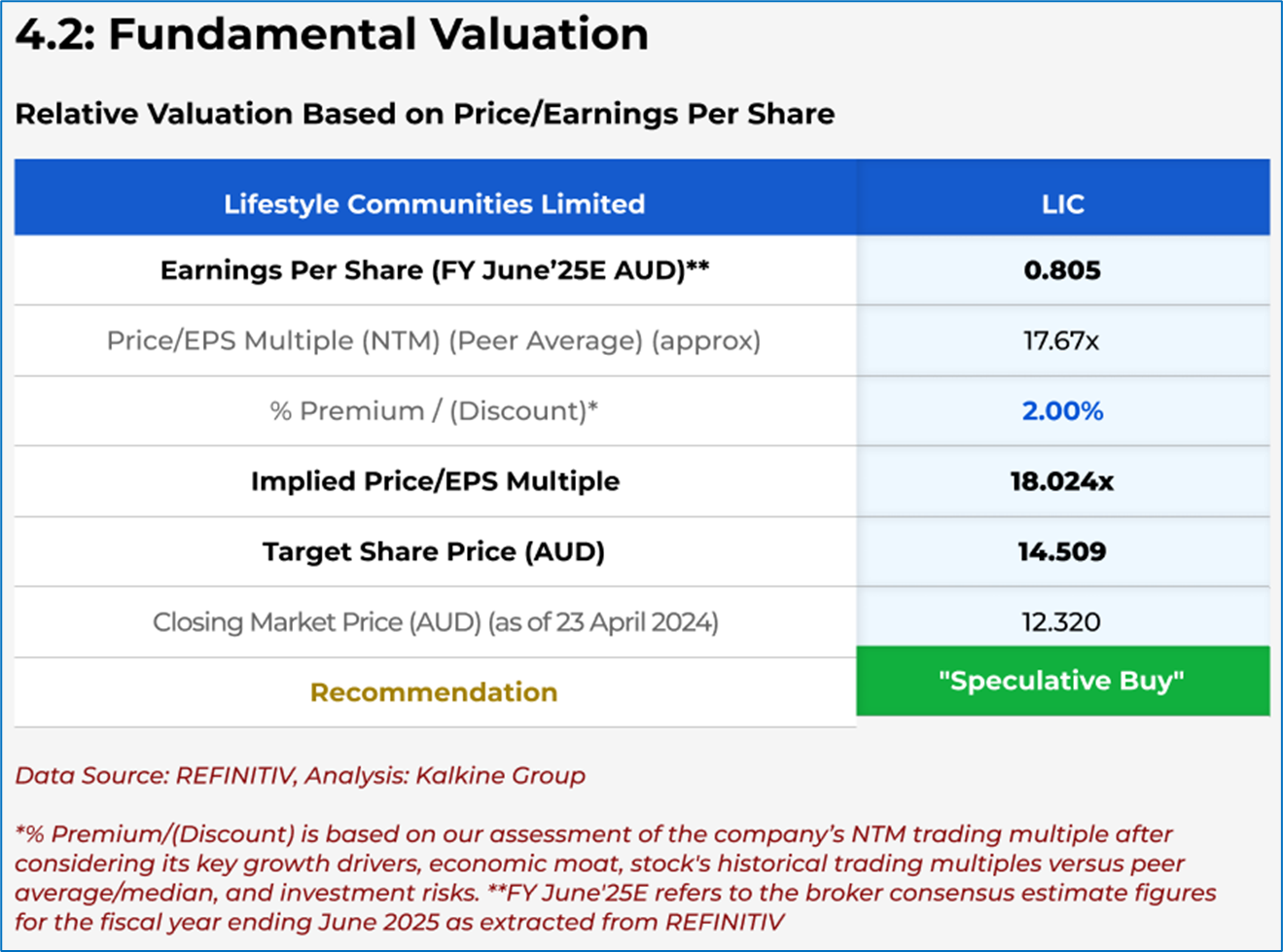Click the Earnings Per Share row label

pyautogui.click(x=434, y=270)
